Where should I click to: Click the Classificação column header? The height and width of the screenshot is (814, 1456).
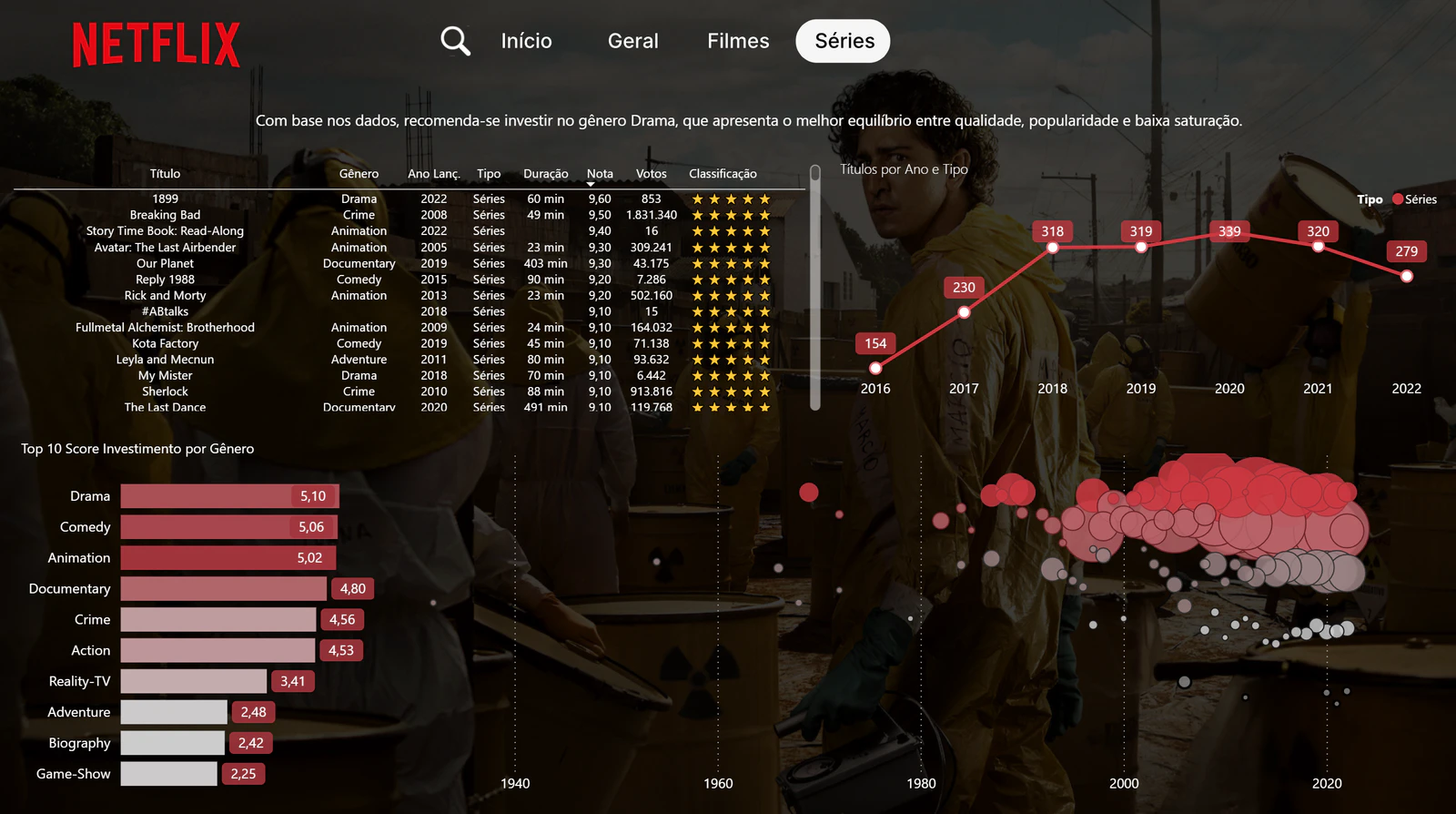[723, 174]
